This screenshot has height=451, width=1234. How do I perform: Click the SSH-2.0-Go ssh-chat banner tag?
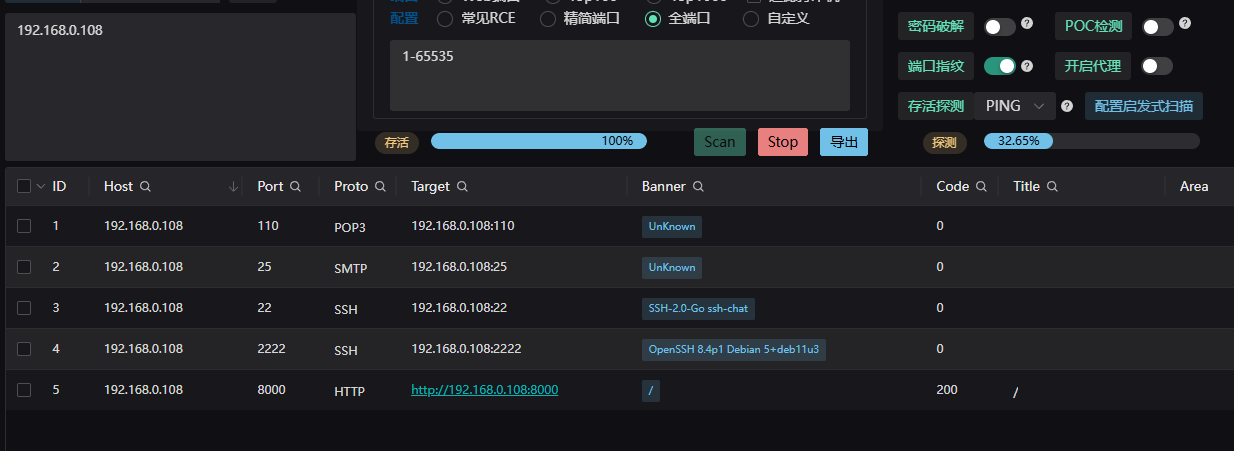(x=698, y=308)
